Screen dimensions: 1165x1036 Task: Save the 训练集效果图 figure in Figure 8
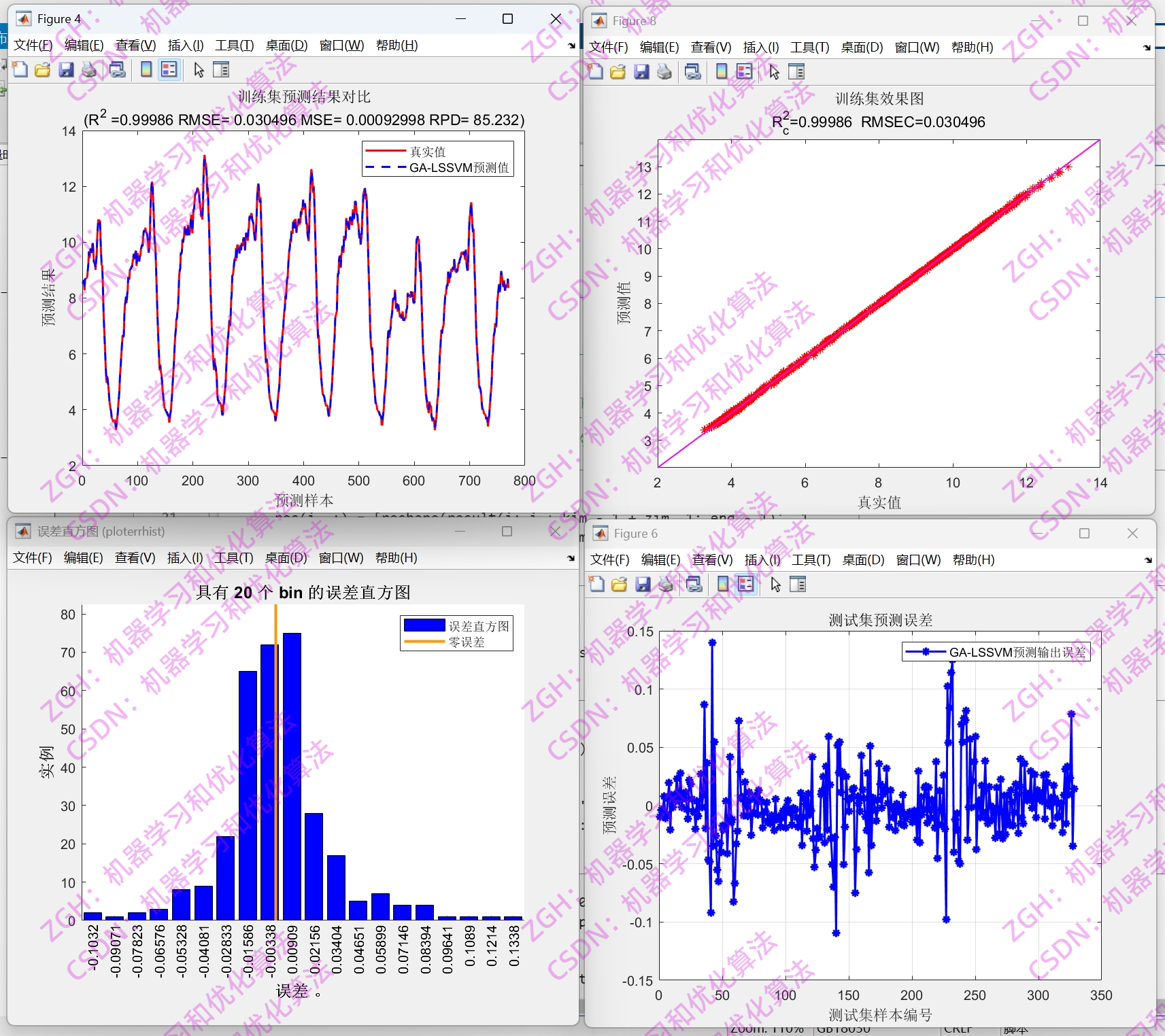[642, 72]
